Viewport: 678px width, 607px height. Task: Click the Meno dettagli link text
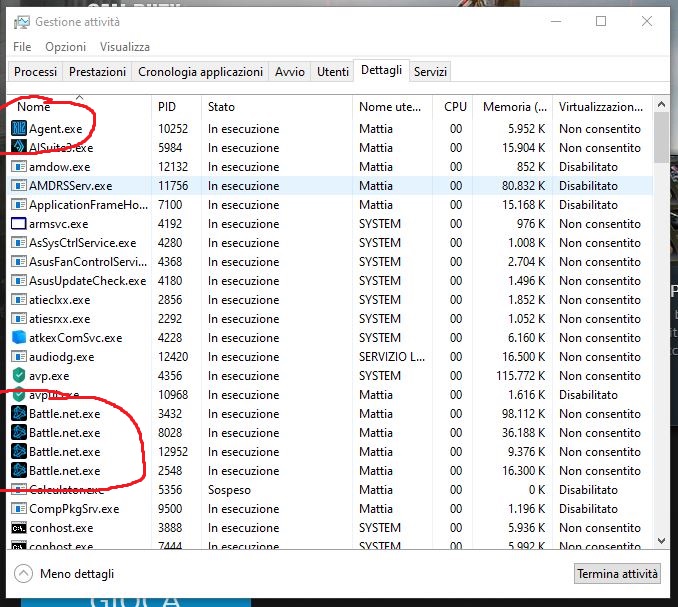coord(77,574)
